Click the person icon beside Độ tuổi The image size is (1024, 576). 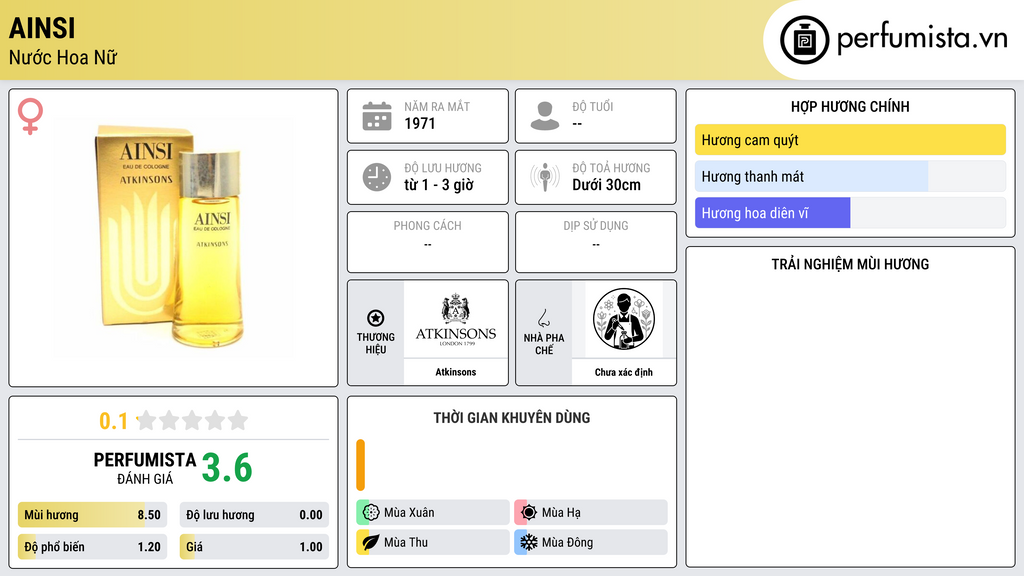click(545, 116)
